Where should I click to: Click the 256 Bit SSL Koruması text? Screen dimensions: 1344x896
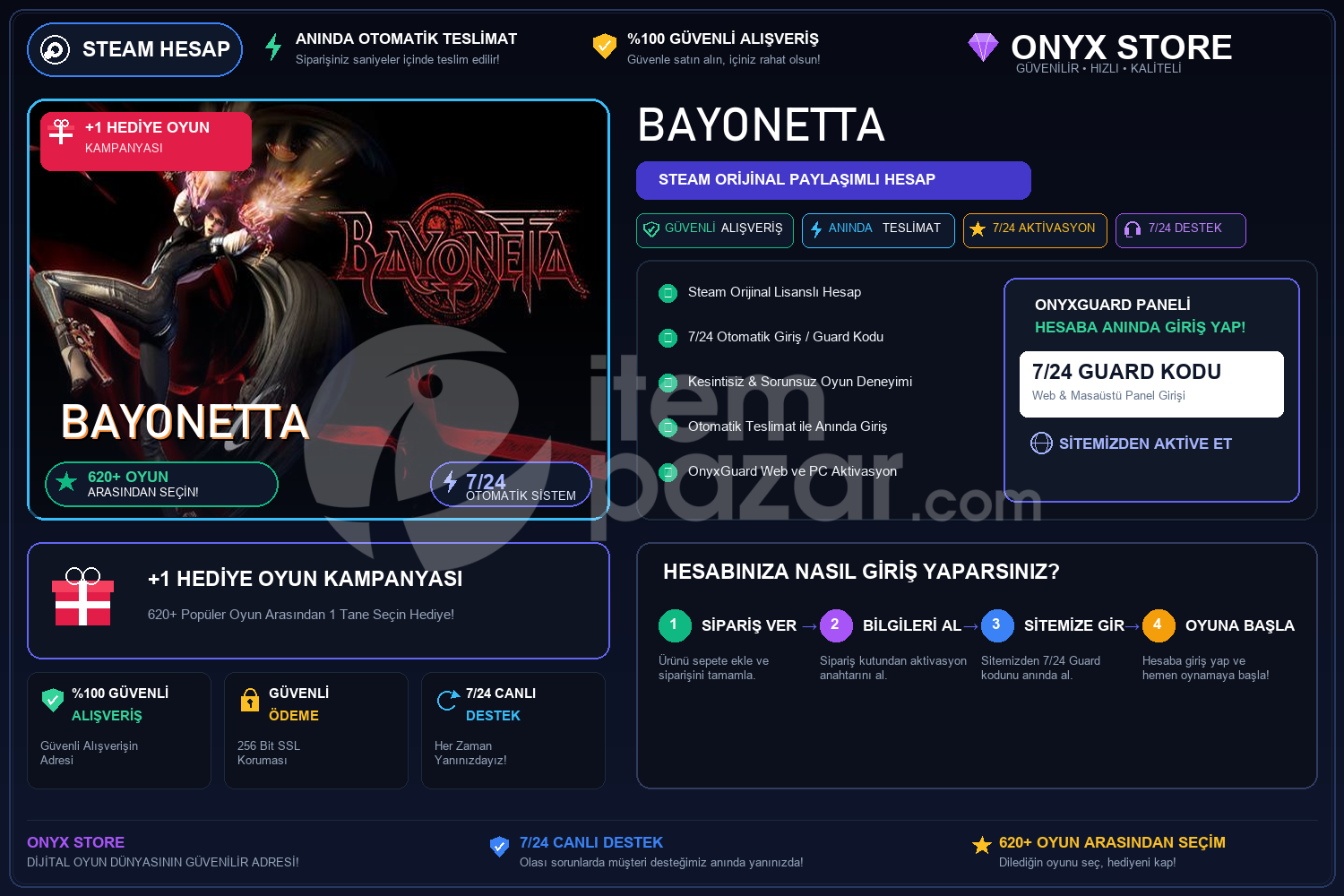pos(269,753)
